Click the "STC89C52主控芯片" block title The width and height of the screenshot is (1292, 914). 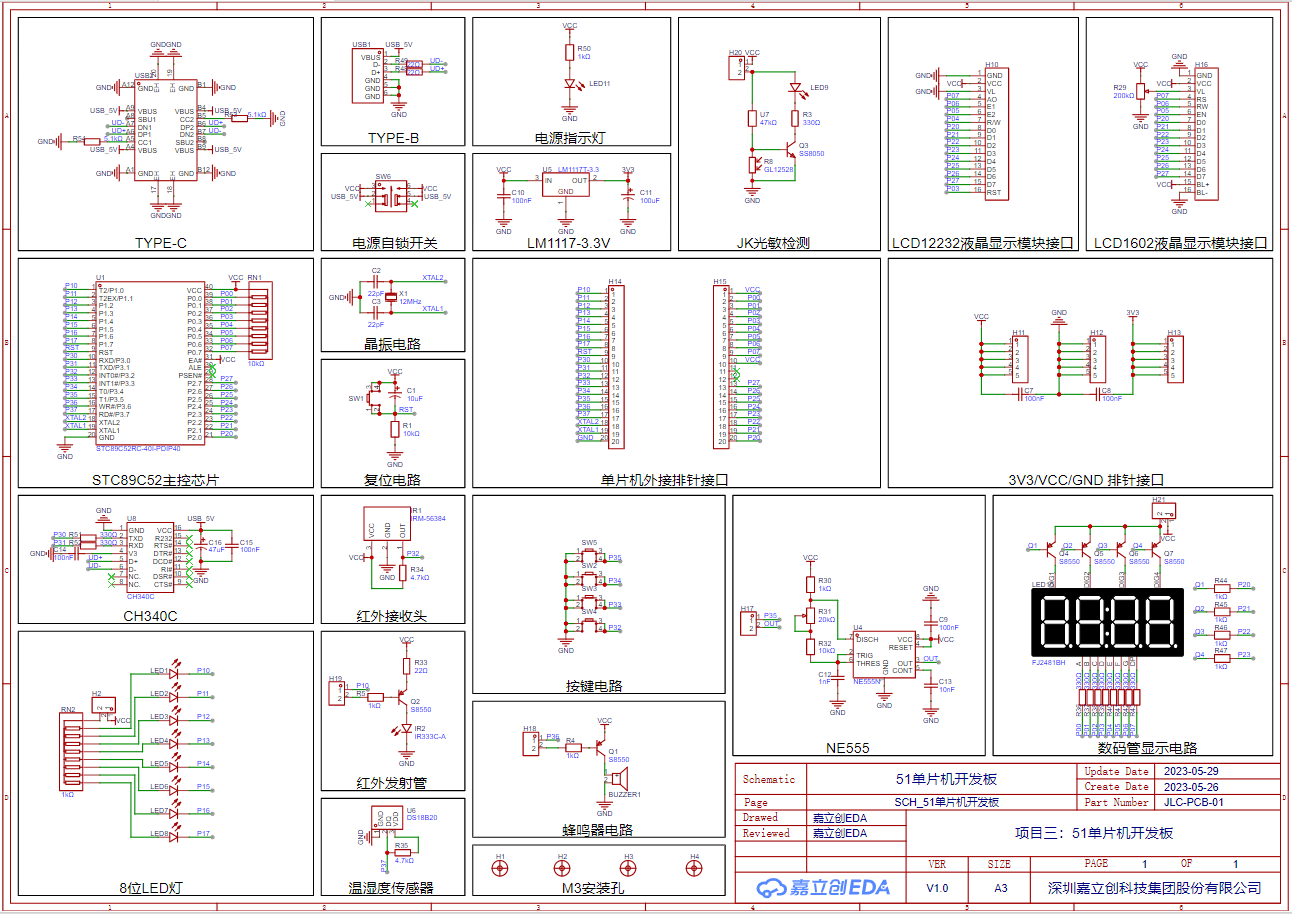click(x=155, y=480)
